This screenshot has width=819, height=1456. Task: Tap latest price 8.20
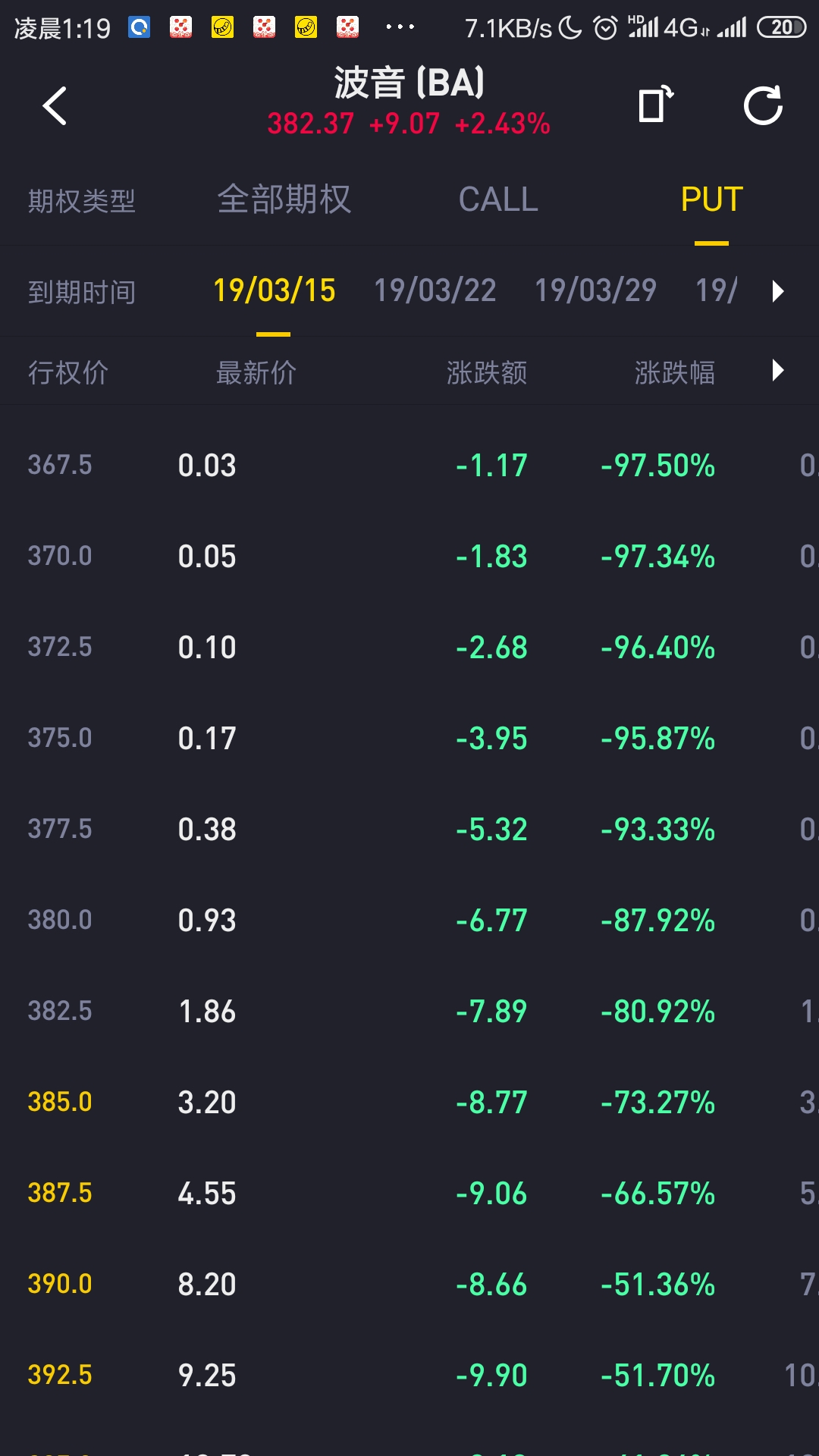point(207,1284)
